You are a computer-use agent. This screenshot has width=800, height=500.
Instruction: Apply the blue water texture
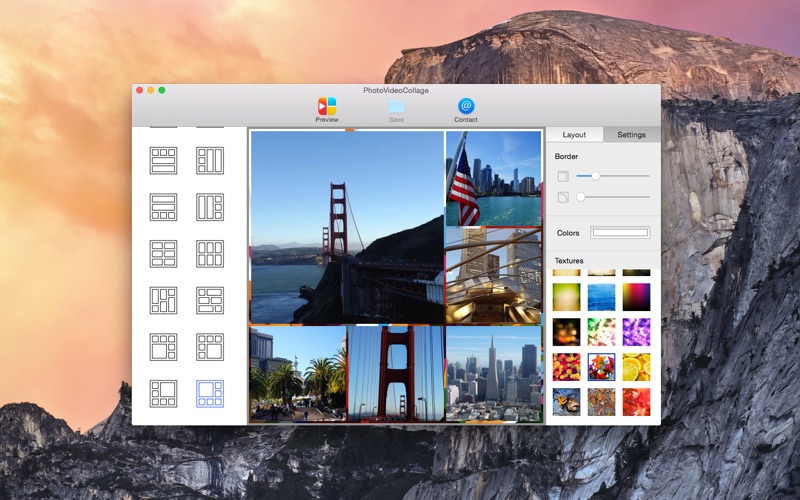pyautogui.click(x=601, y=297)
